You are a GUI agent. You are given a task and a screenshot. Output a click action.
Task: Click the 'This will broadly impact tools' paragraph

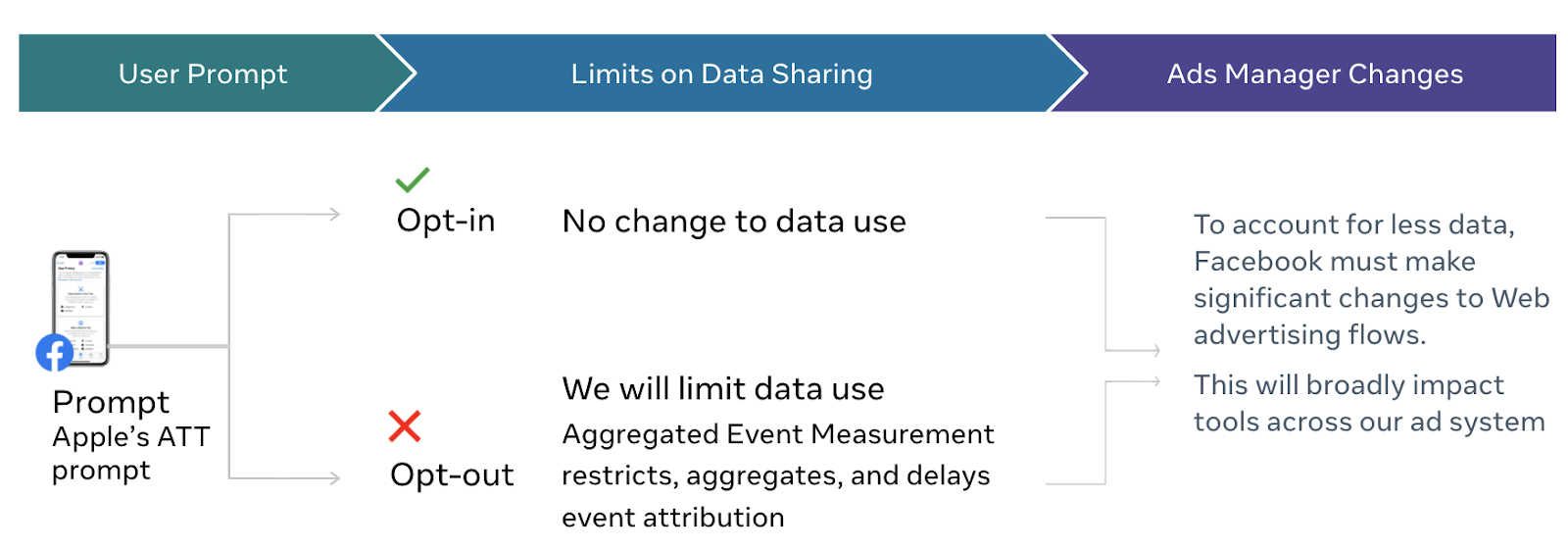1369,403
